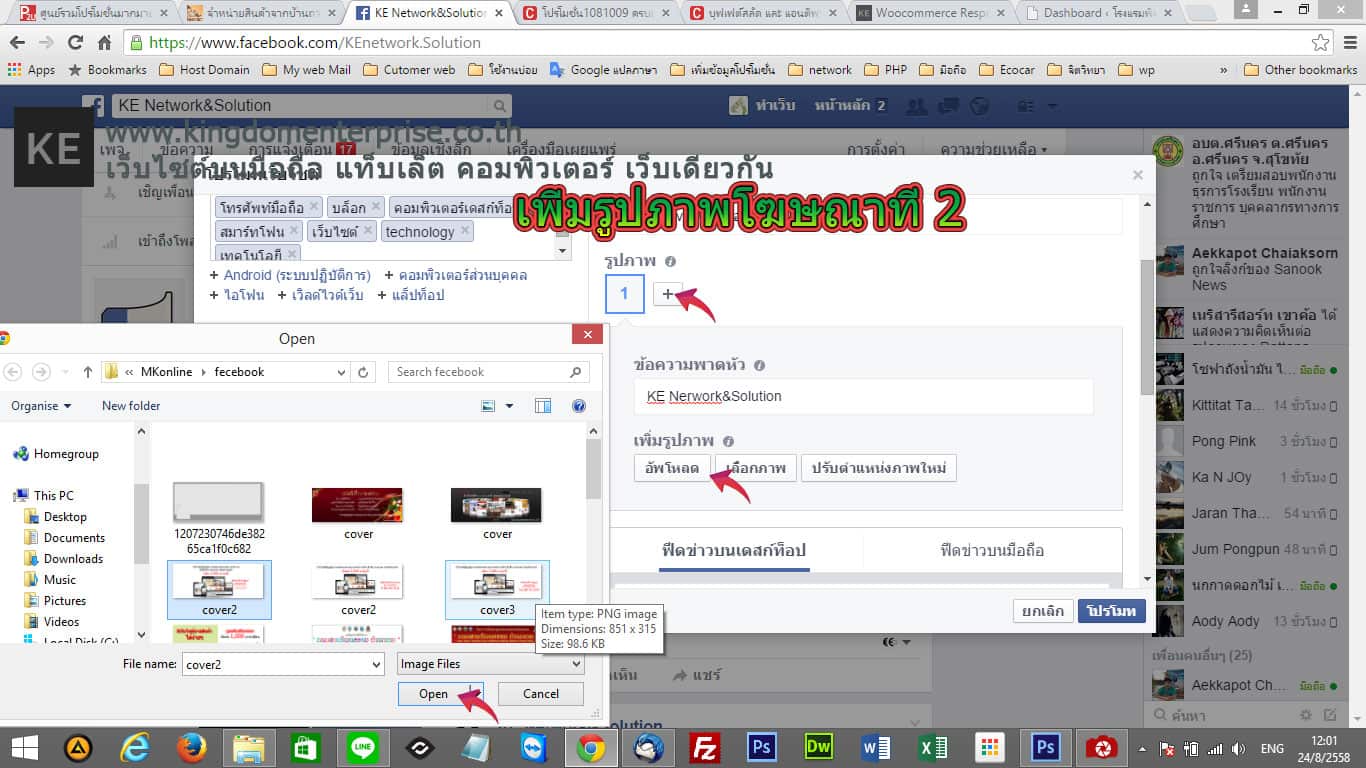
Task: Open Photoshop from the Windows taskbar
Action: point(763,747)
